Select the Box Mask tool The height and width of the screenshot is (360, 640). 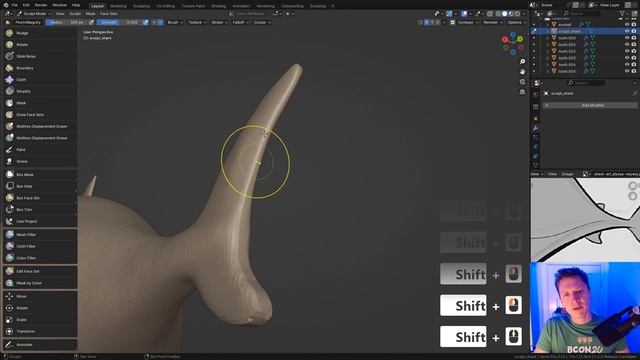[40, 175]
